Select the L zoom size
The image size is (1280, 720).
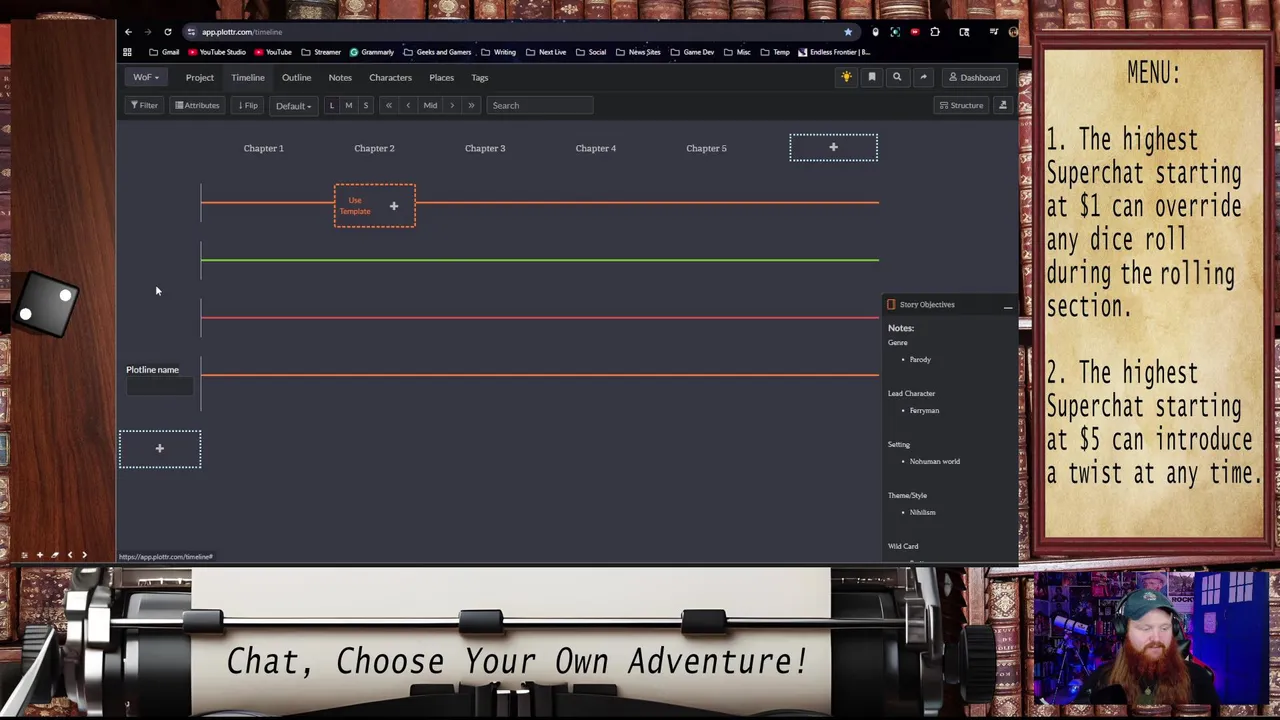click(x=332, y=105)
